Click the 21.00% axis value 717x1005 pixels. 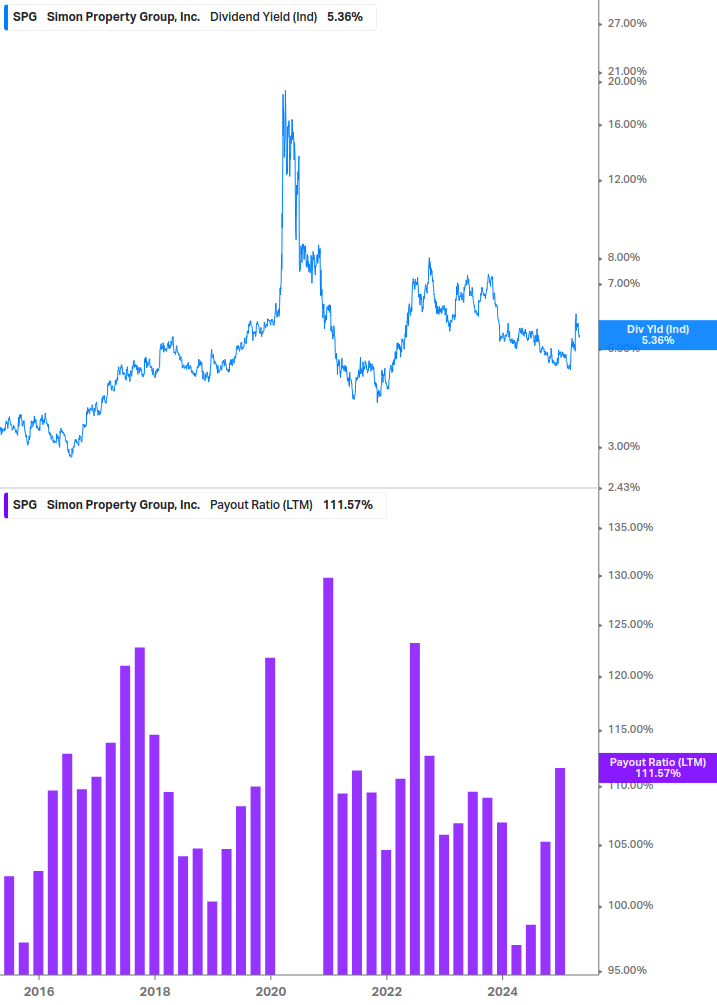(x=627, y=71)
